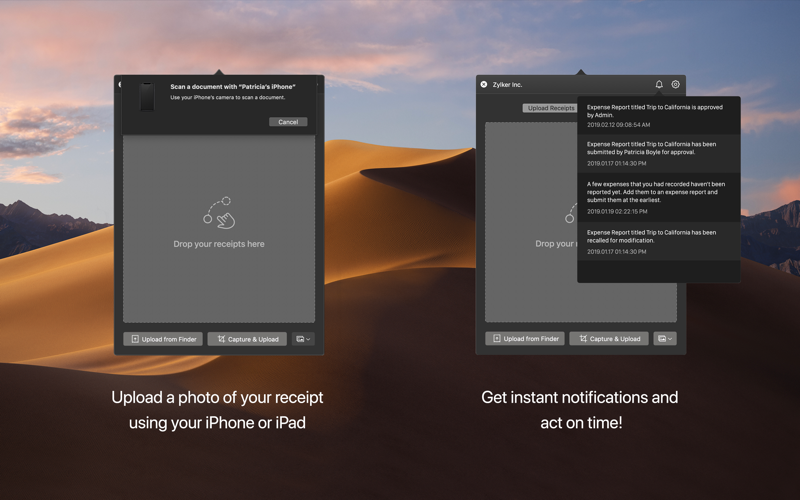Select the Upload Receipts tab
This screenshot has height=500, width=800.
[551, 108]
